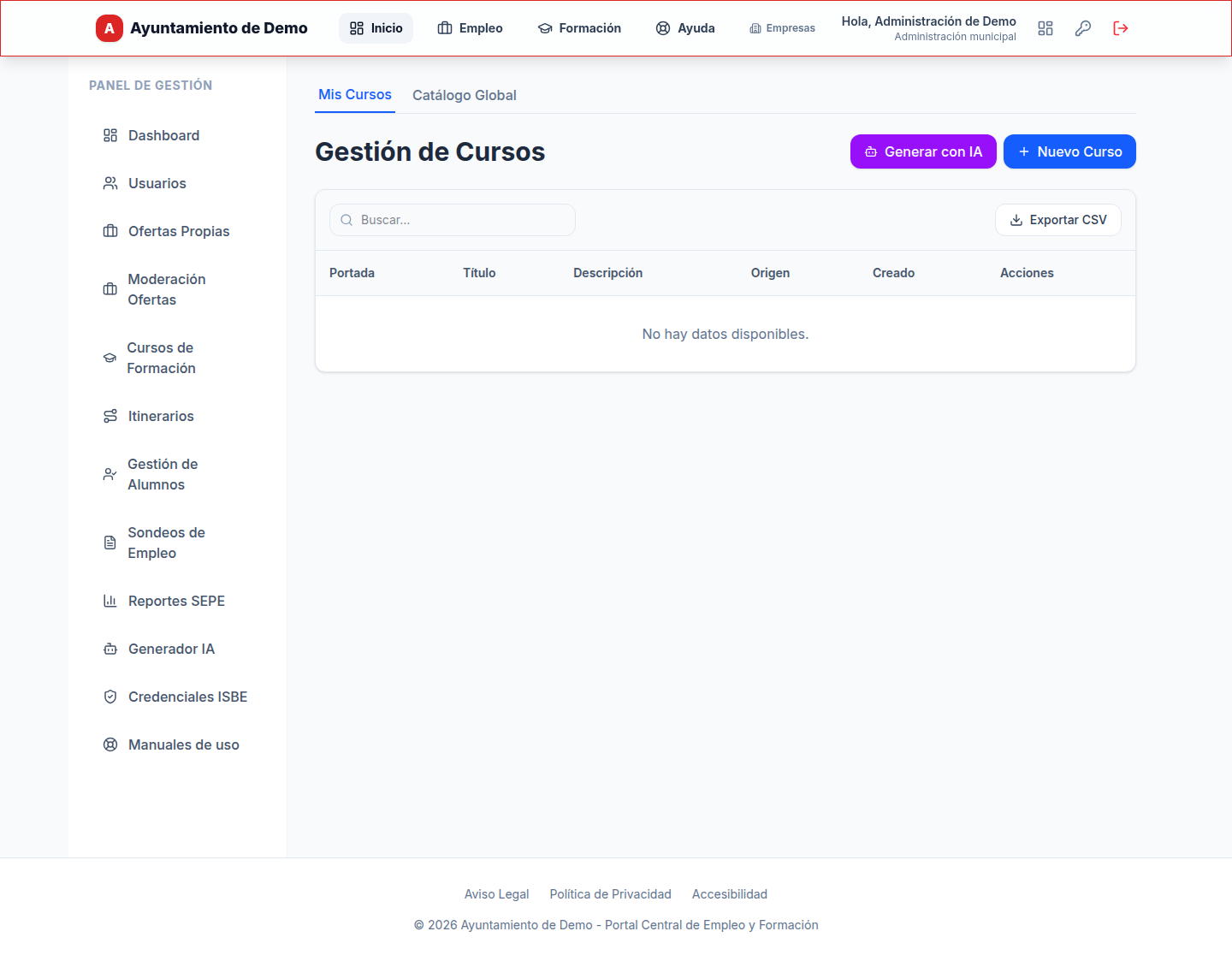This screenshot has width=1232, height=961.
Task: Switch to the Mis Cursos tab
Action: point(355,95)
